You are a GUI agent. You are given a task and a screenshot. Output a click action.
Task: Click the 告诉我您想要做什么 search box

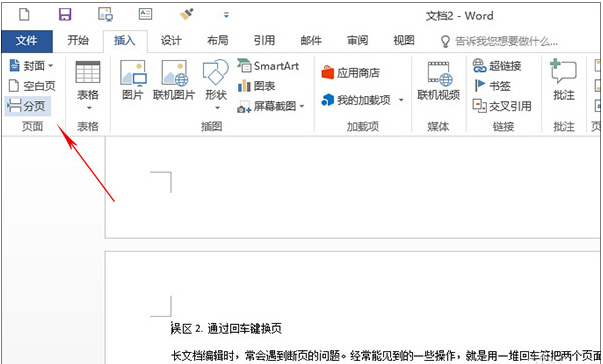pyautogui.click(x=500, y=41)
